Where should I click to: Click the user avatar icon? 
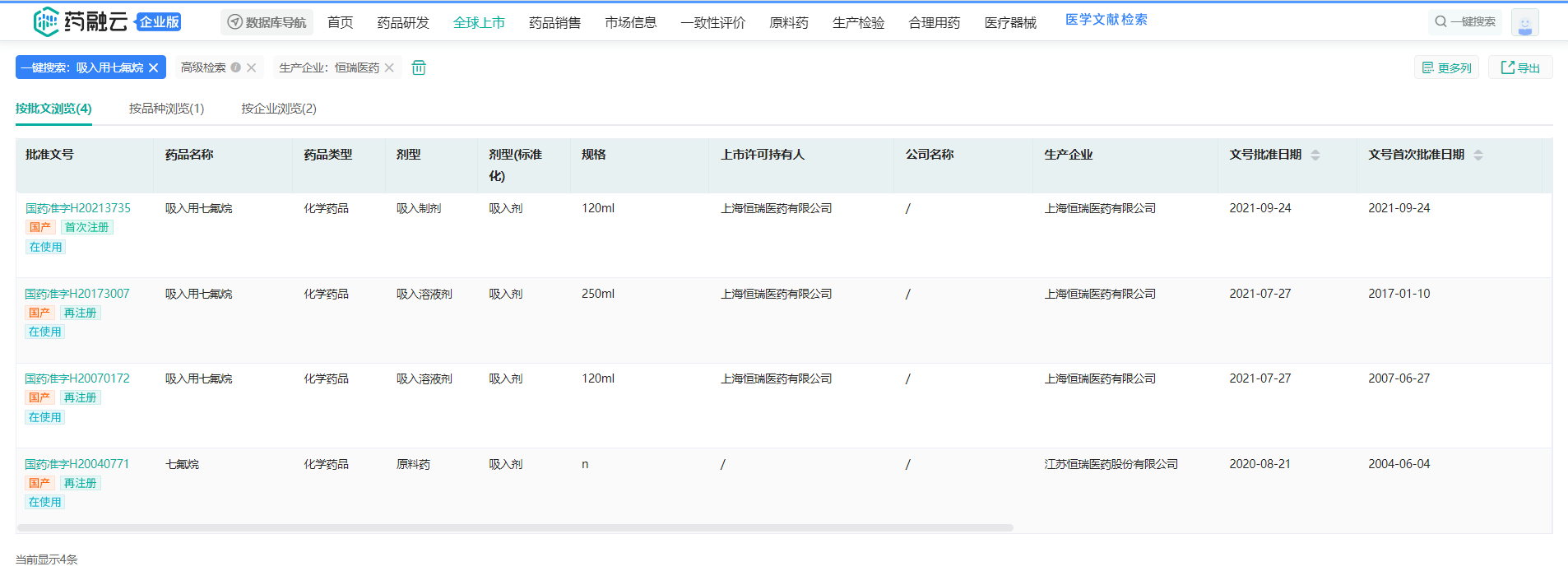(x=1524, y=23)
